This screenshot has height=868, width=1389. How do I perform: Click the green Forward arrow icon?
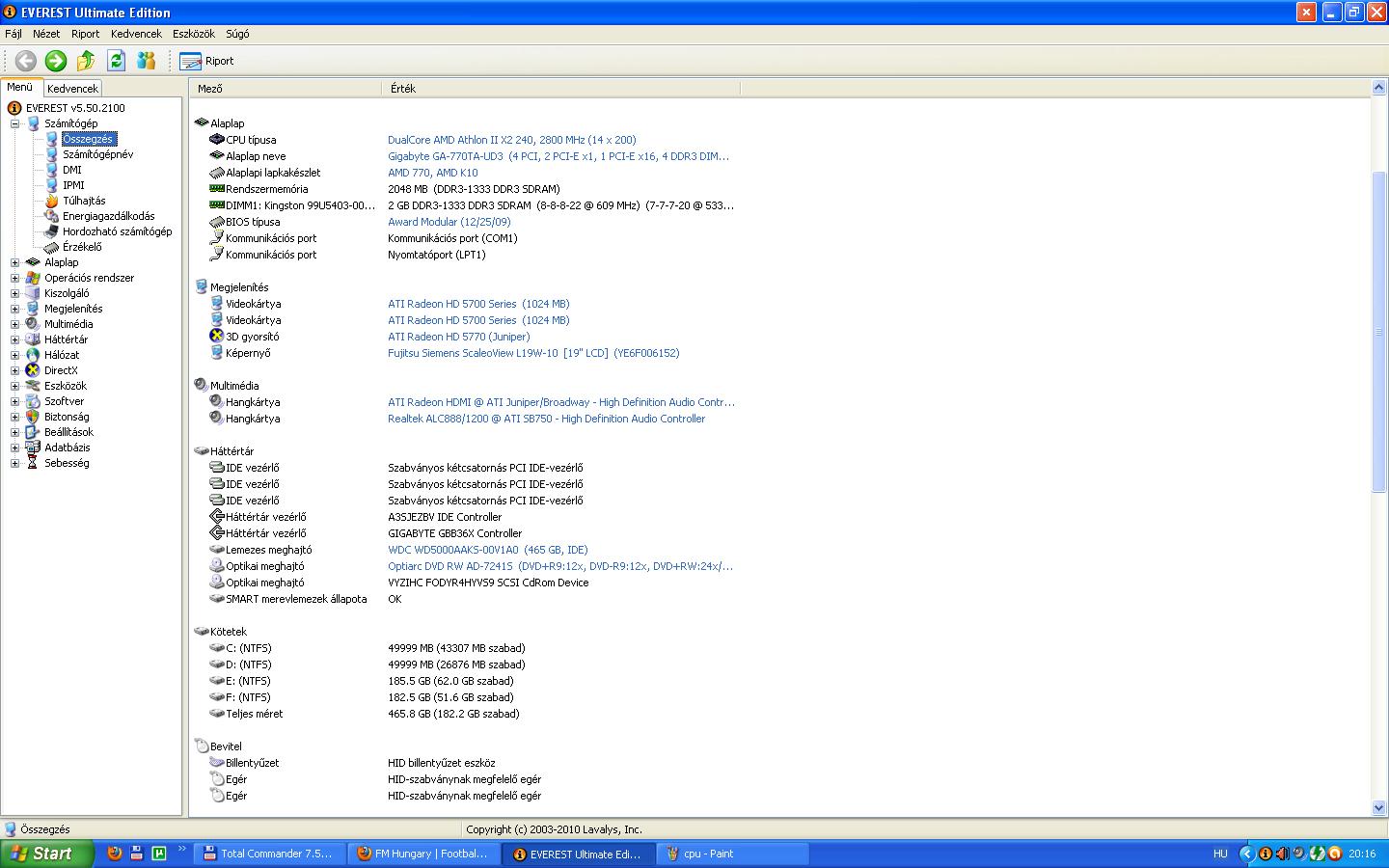(56, 61)
